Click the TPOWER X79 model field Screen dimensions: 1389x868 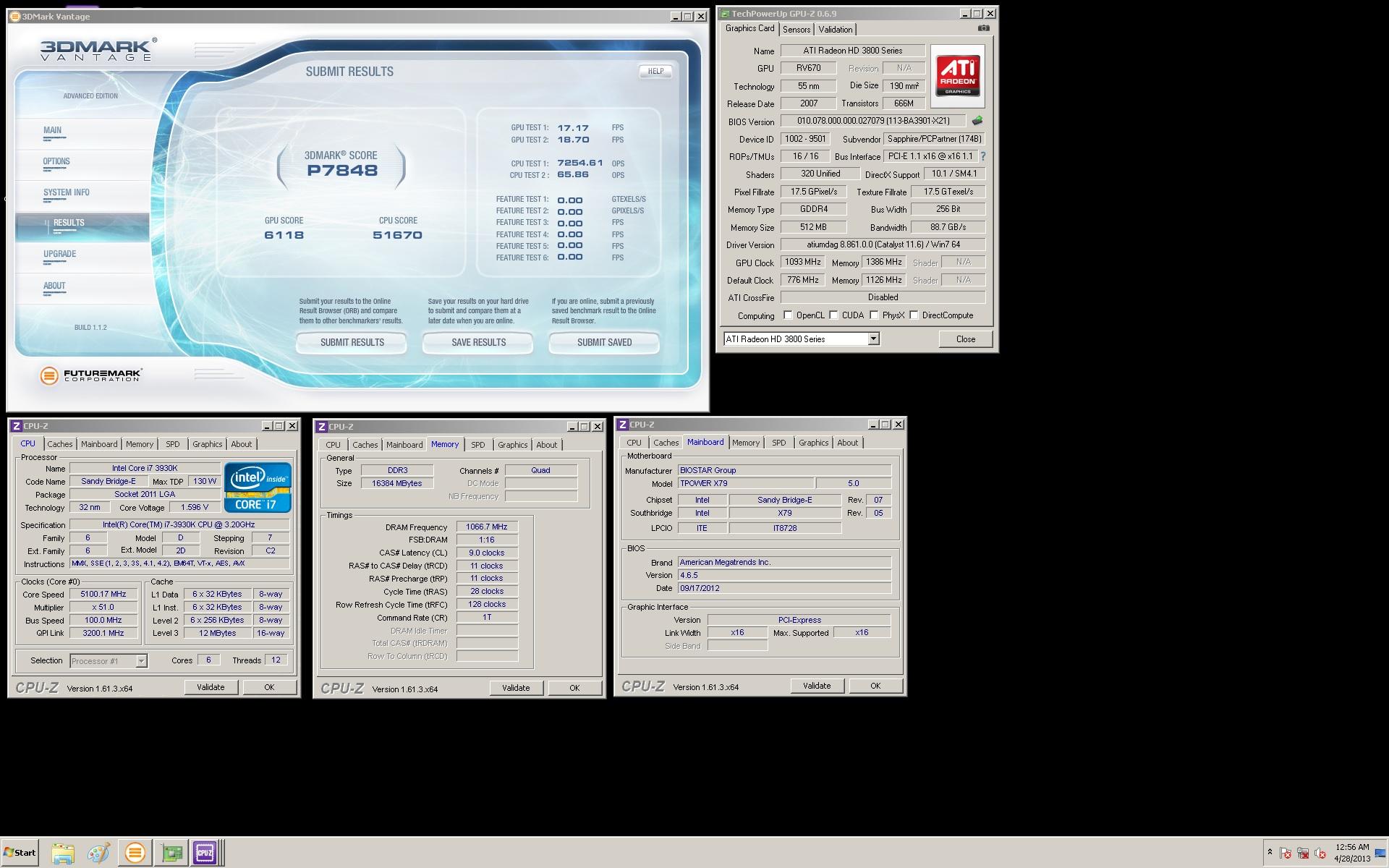[x=745, y=483]
